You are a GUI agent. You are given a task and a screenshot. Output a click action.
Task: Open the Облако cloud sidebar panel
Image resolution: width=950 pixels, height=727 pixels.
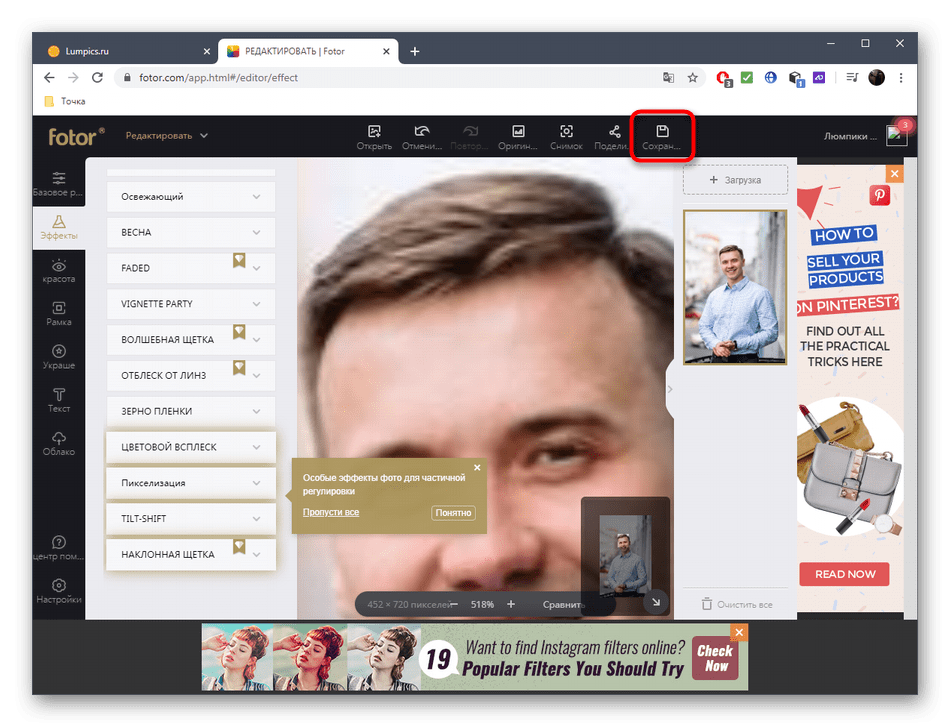[59, 444]
